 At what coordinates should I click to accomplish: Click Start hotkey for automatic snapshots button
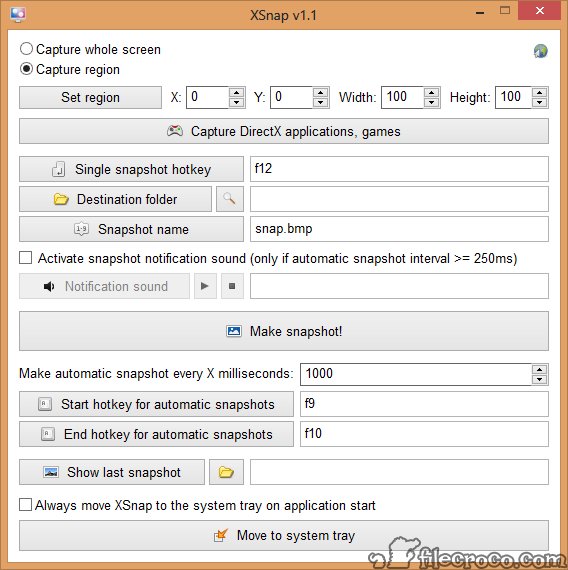[x=156, y=404]
